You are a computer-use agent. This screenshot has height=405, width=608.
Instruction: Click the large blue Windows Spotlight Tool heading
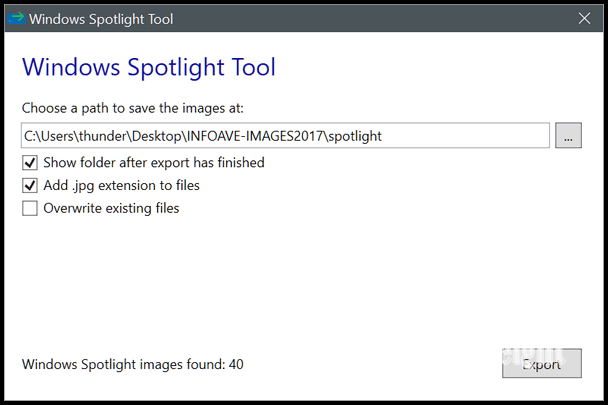[149, 67]
